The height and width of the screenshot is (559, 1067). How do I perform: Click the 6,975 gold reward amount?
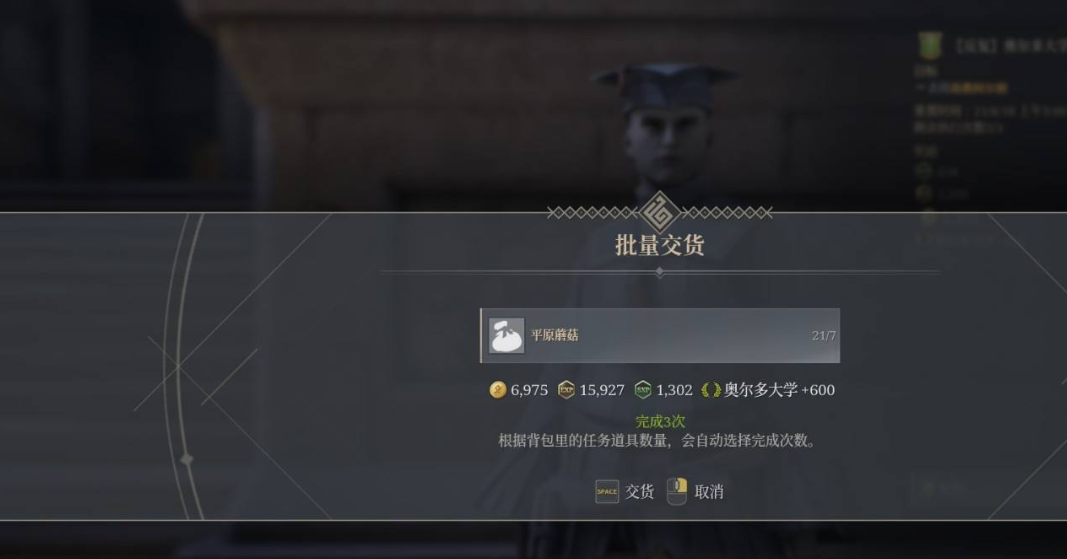[529, 390]
